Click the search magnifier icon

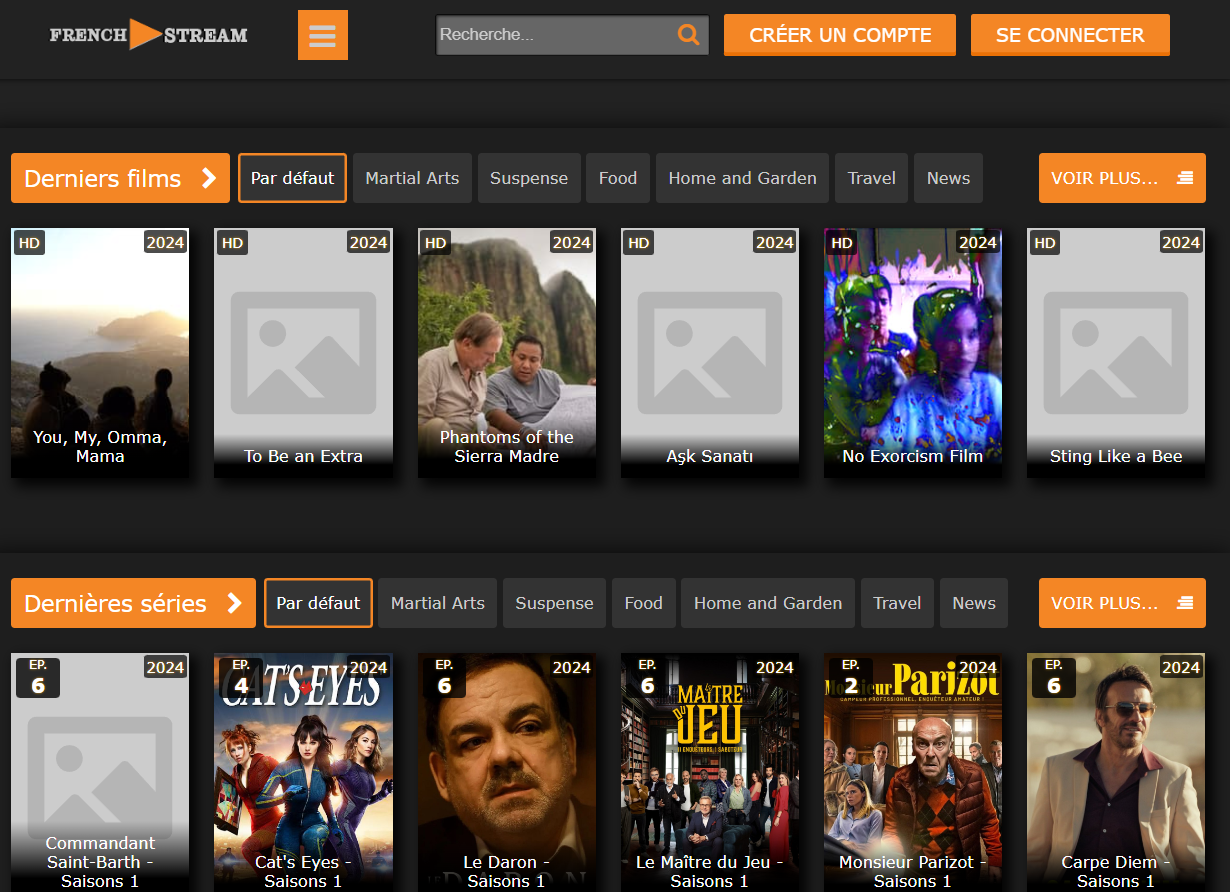688,35
